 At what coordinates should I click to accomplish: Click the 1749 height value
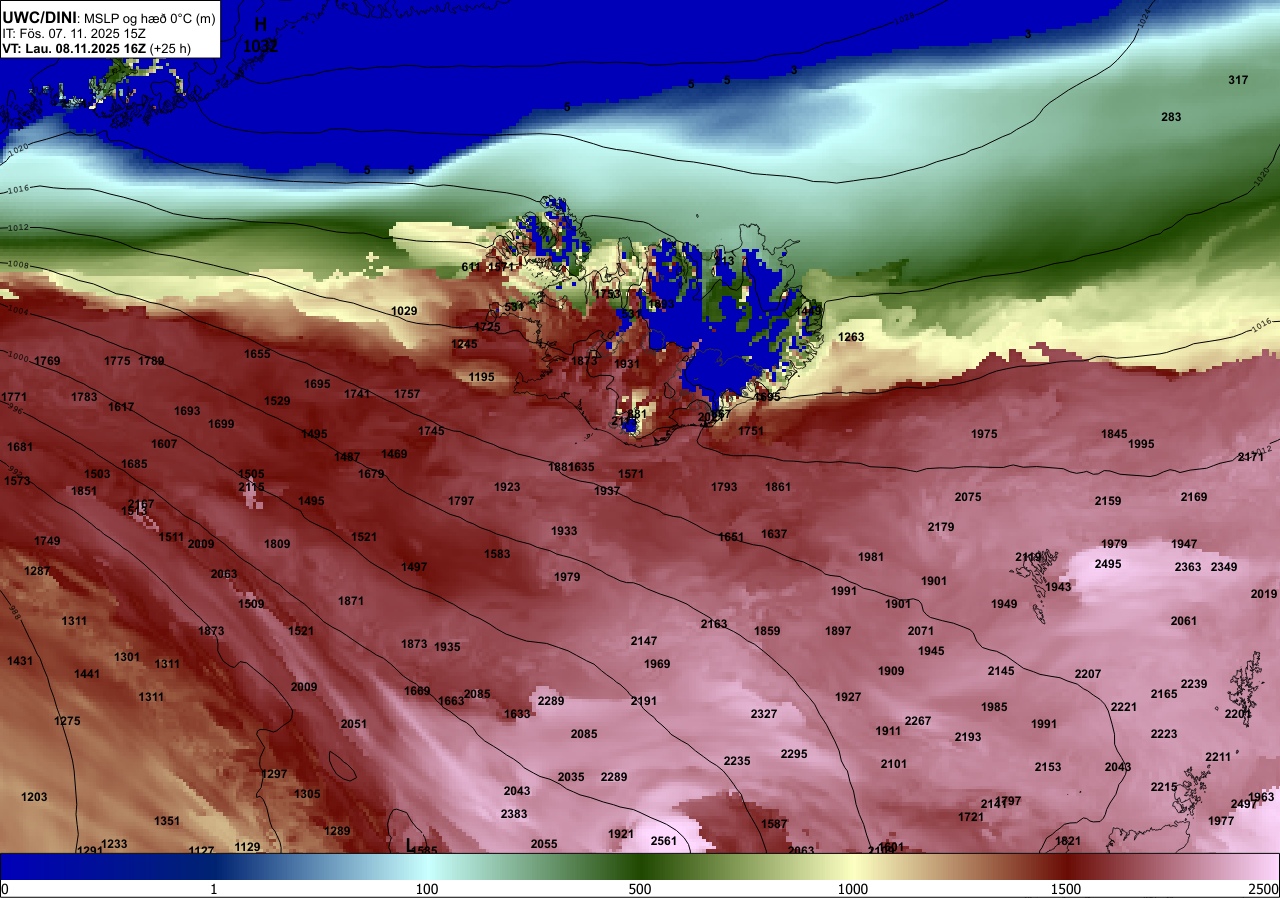pyautogui.click(x=47, y=541)
